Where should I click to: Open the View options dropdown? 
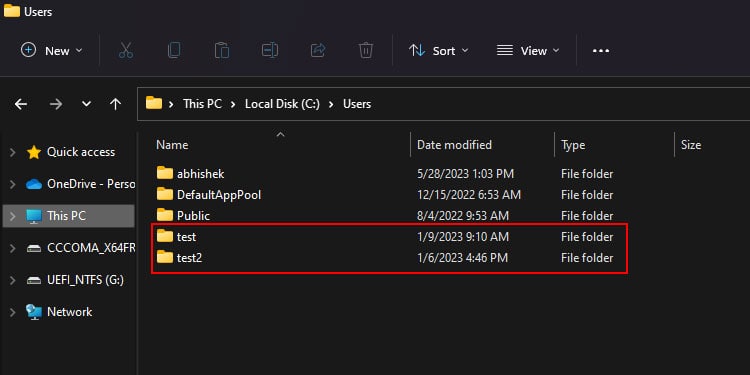point(528,51)
